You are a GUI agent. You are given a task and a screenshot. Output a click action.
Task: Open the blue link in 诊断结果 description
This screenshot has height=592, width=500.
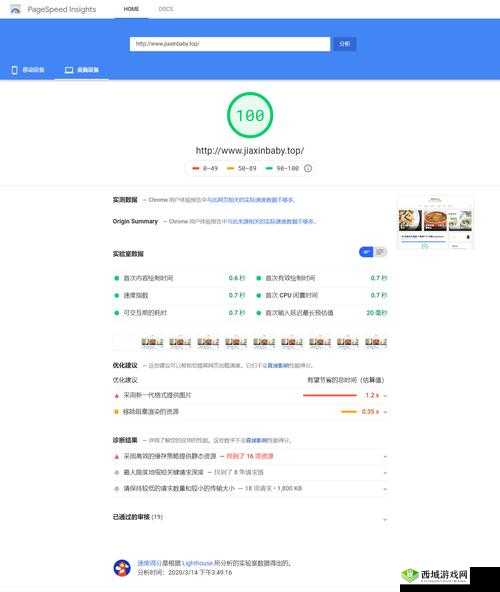257,440
